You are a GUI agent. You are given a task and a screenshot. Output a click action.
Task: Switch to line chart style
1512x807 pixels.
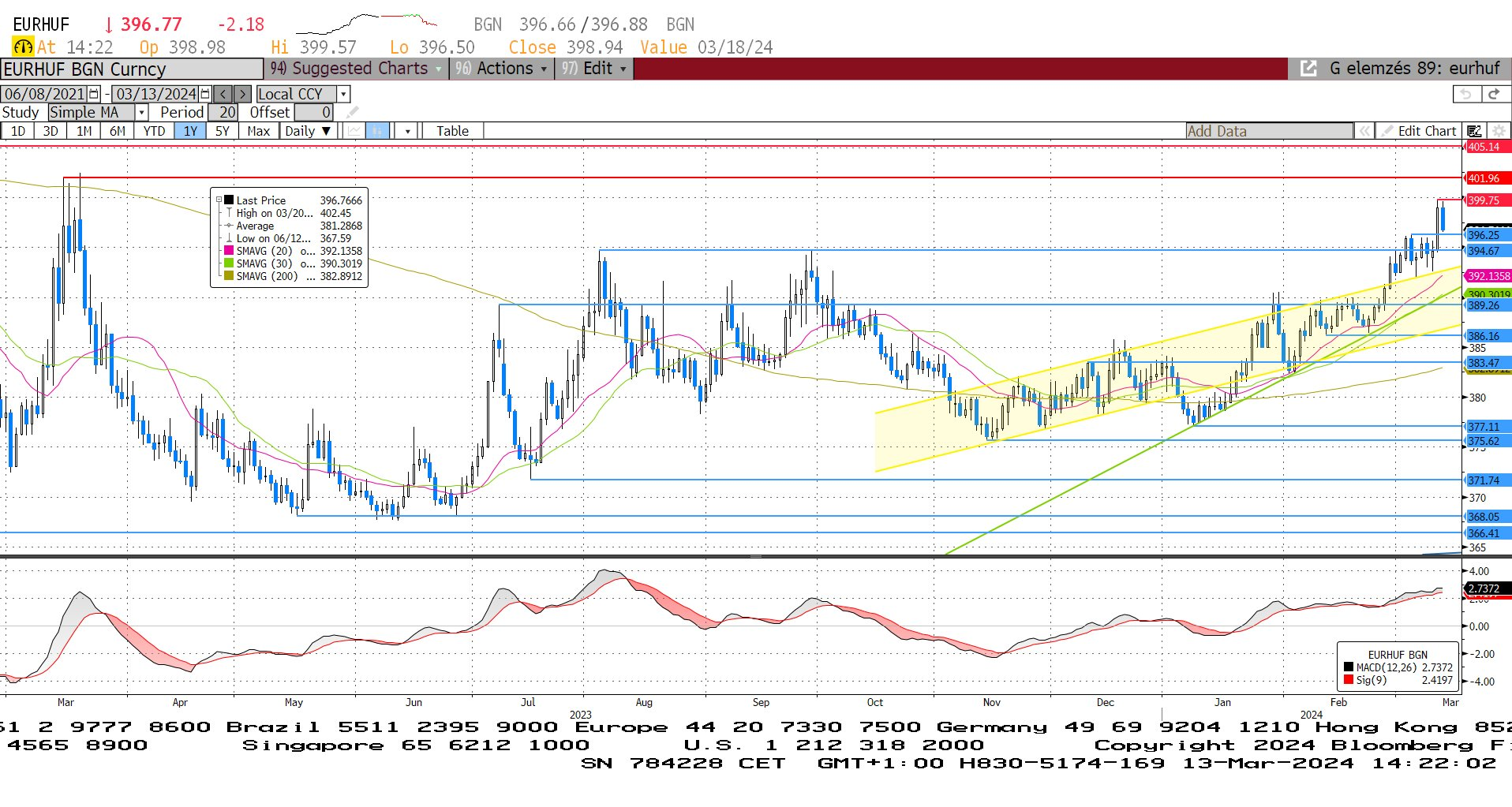coord(354,131)
